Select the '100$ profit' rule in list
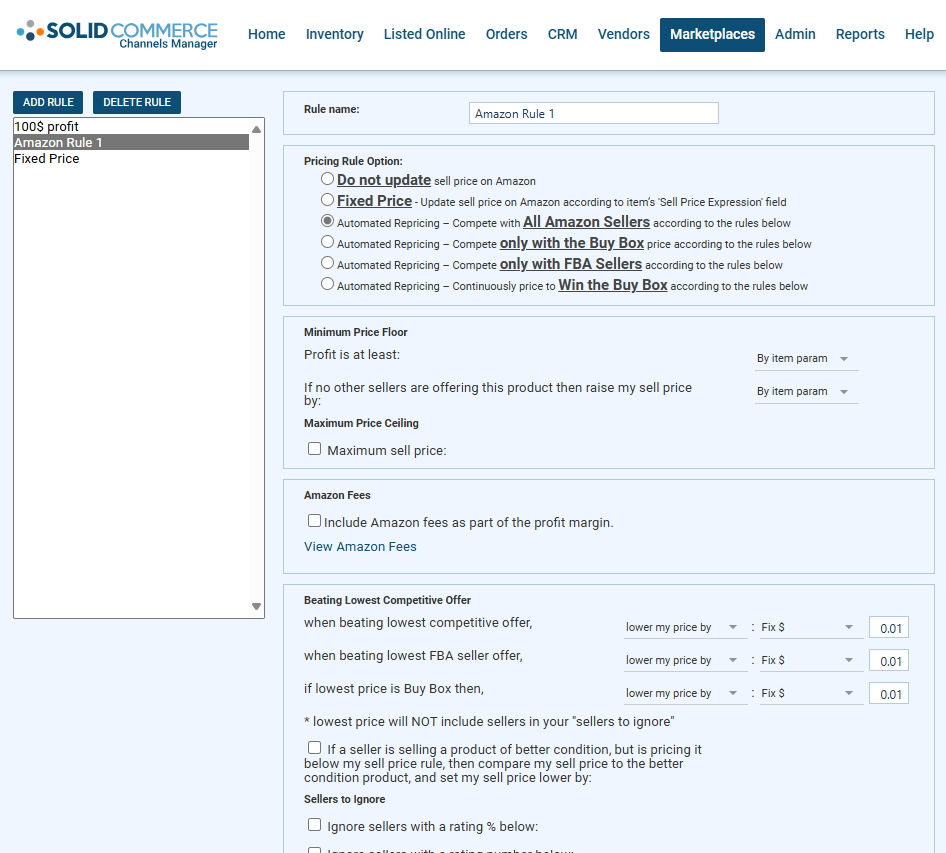 (x=132, y=127)
